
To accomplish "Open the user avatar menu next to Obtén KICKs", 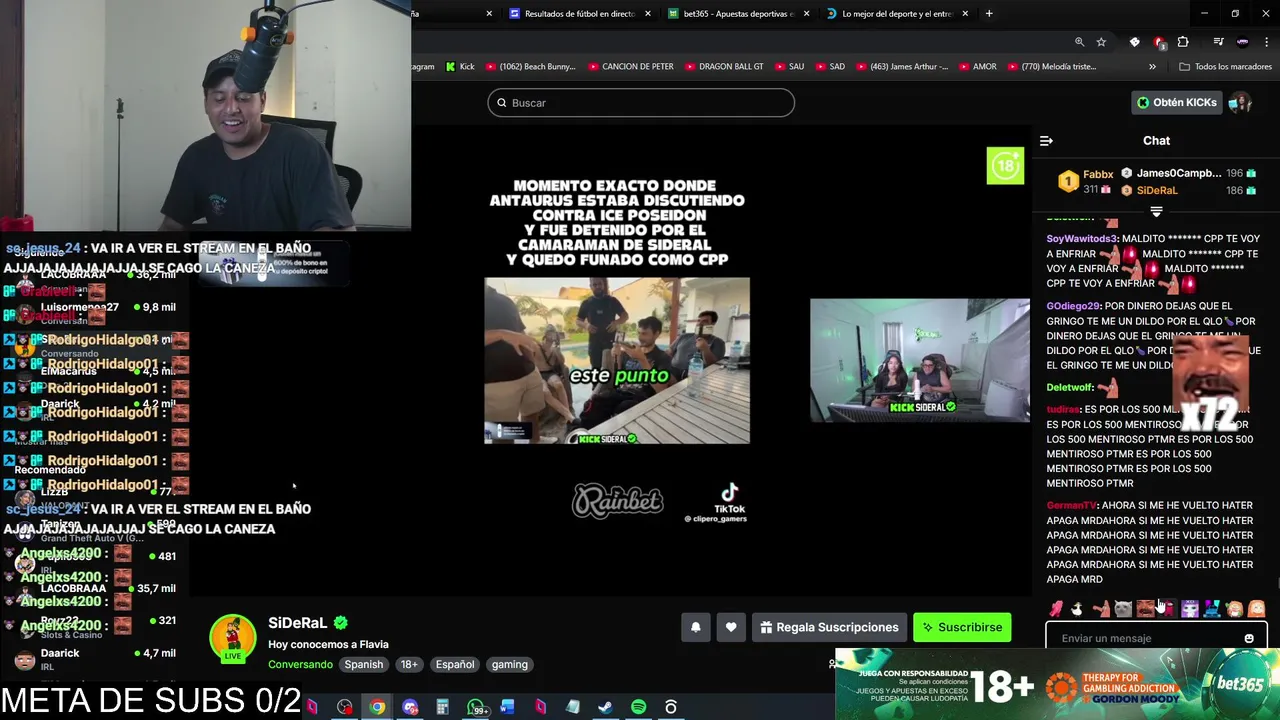I will coord(1240,102).
